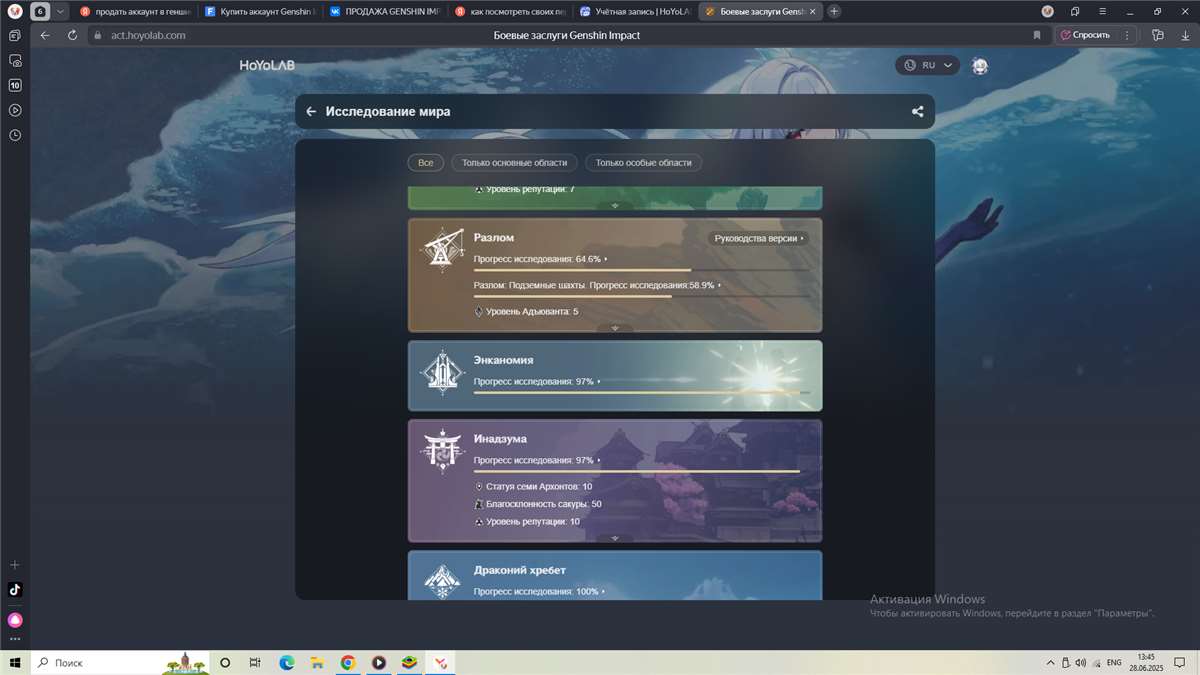Switch the ENG input language
This screenshot has height=675, width=1200.
pos(1113,662)
